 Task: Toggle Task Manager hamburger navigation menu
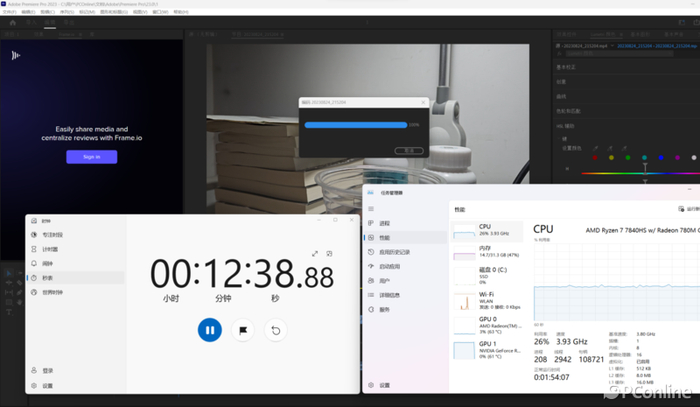click(371, 209)
